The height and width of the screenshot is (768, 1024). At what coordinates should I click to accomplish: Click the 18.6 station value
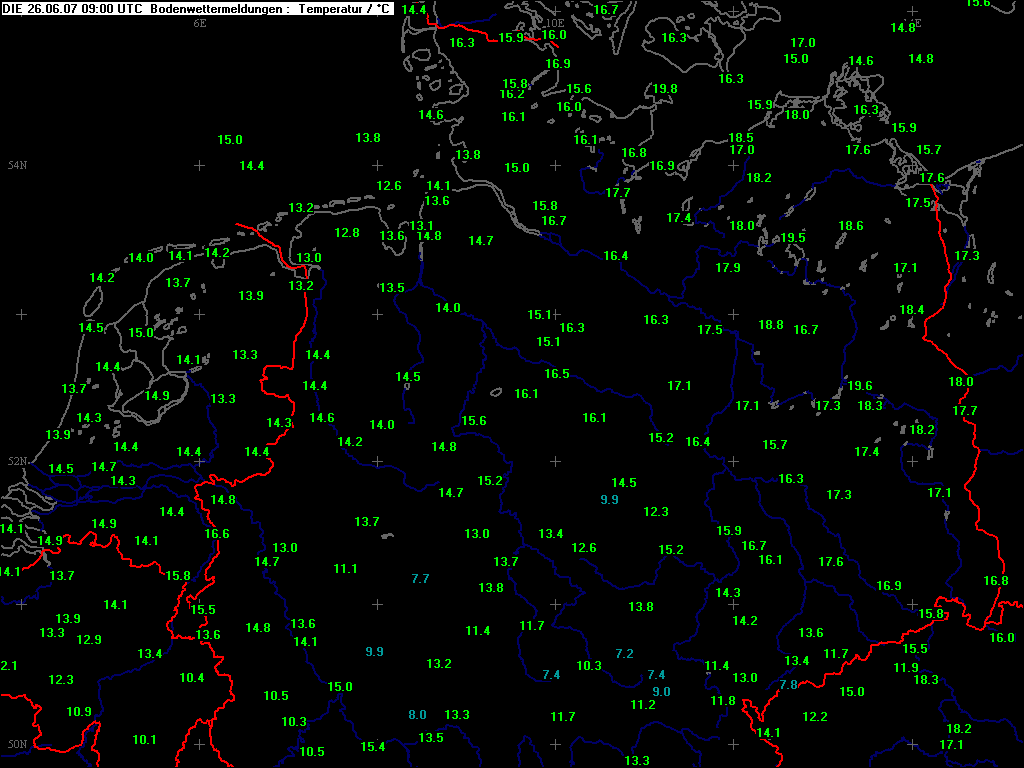(x=851, y=226)
